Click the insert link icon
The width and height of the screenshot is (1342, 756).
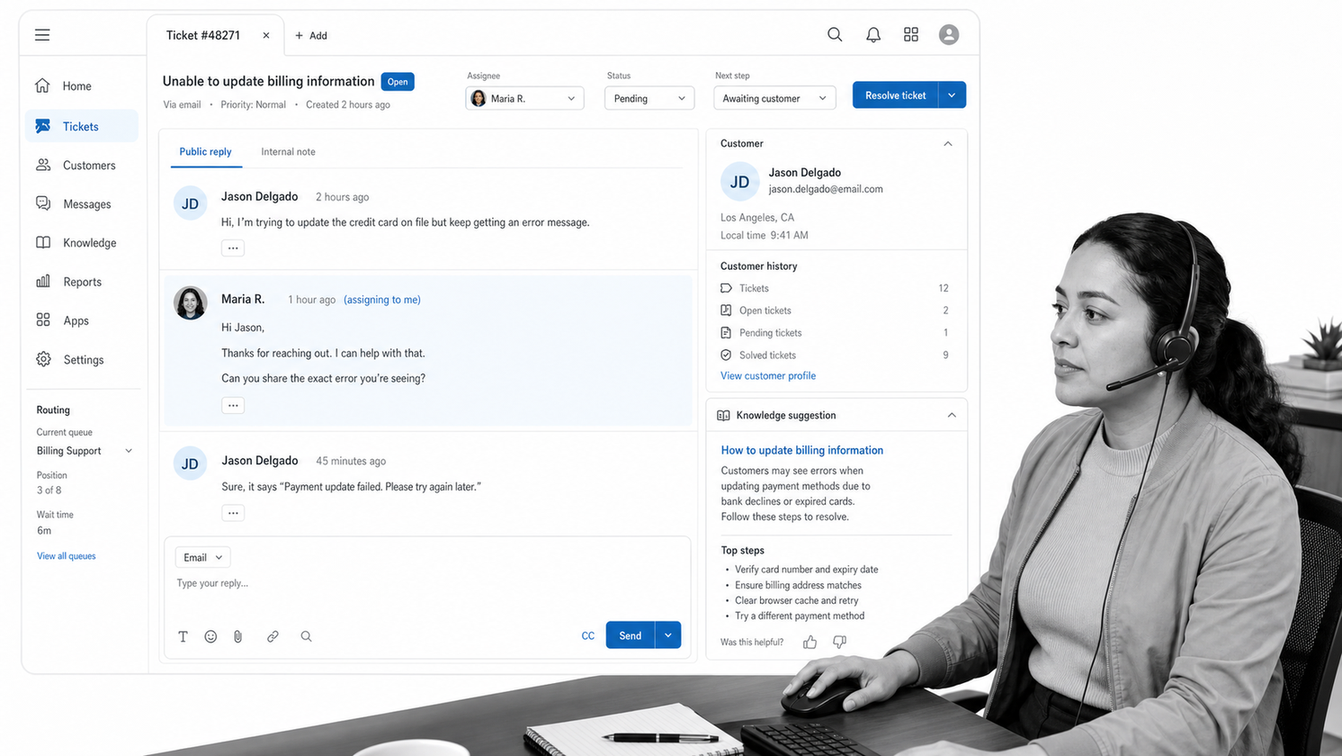click(273, 636)
